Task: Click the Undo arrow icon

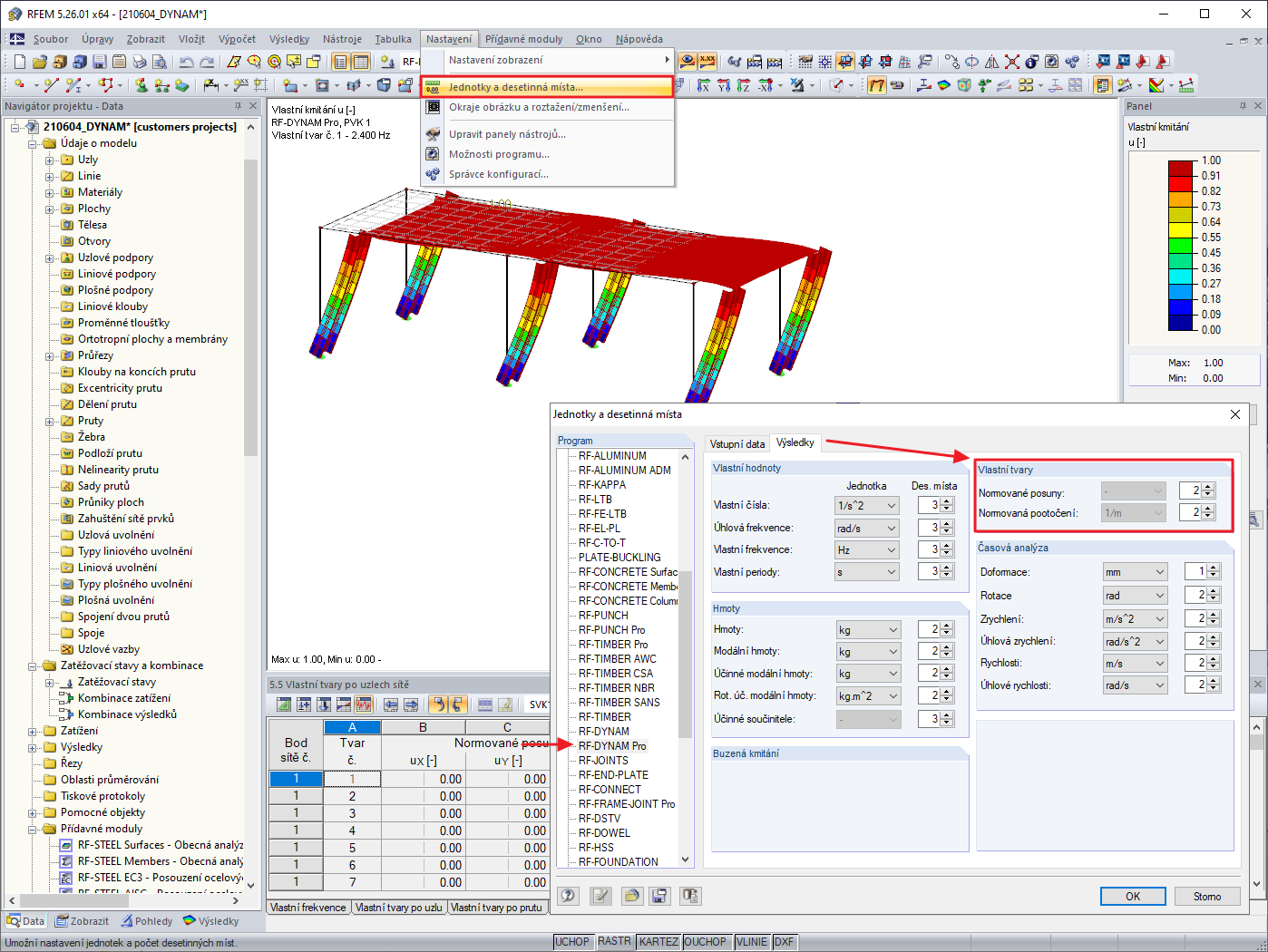Action: (186, 62)
